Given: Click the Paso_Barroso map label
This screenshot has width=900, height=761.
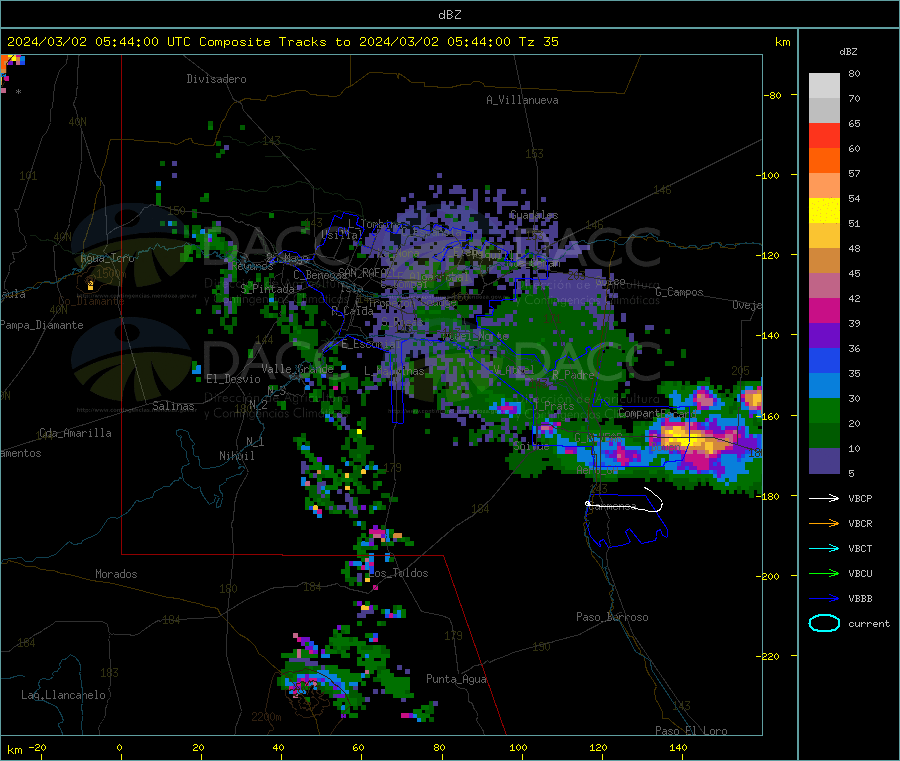Looking at the screenshot, I should 612,617.
